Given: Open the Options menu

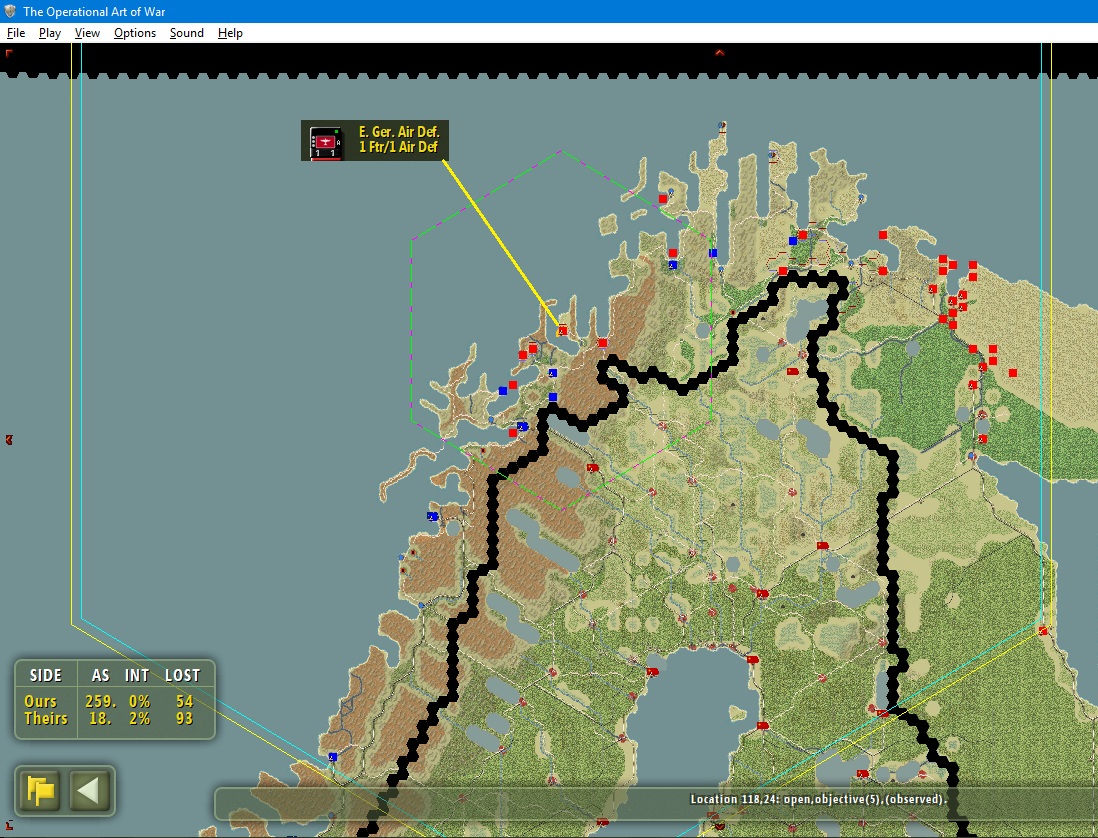Looking at the screenshot, I should [x=134, y=33].
